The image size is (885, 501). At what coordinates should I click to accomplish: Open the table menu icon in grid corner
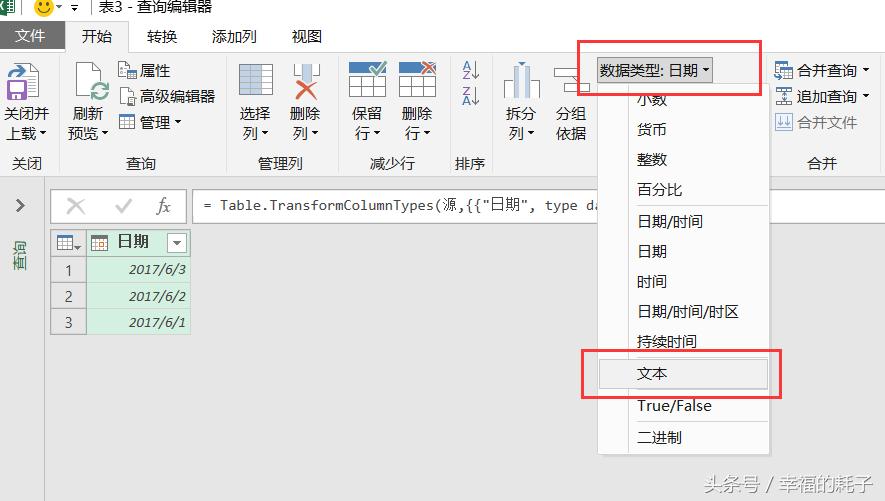68,243
